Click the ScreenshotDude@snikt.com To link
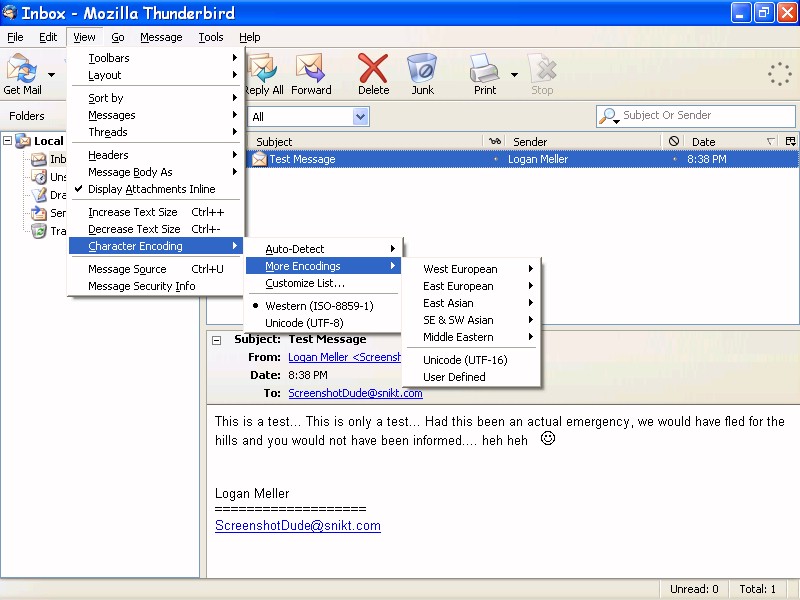This screenshot has height=600, width=800. point(355,393)
